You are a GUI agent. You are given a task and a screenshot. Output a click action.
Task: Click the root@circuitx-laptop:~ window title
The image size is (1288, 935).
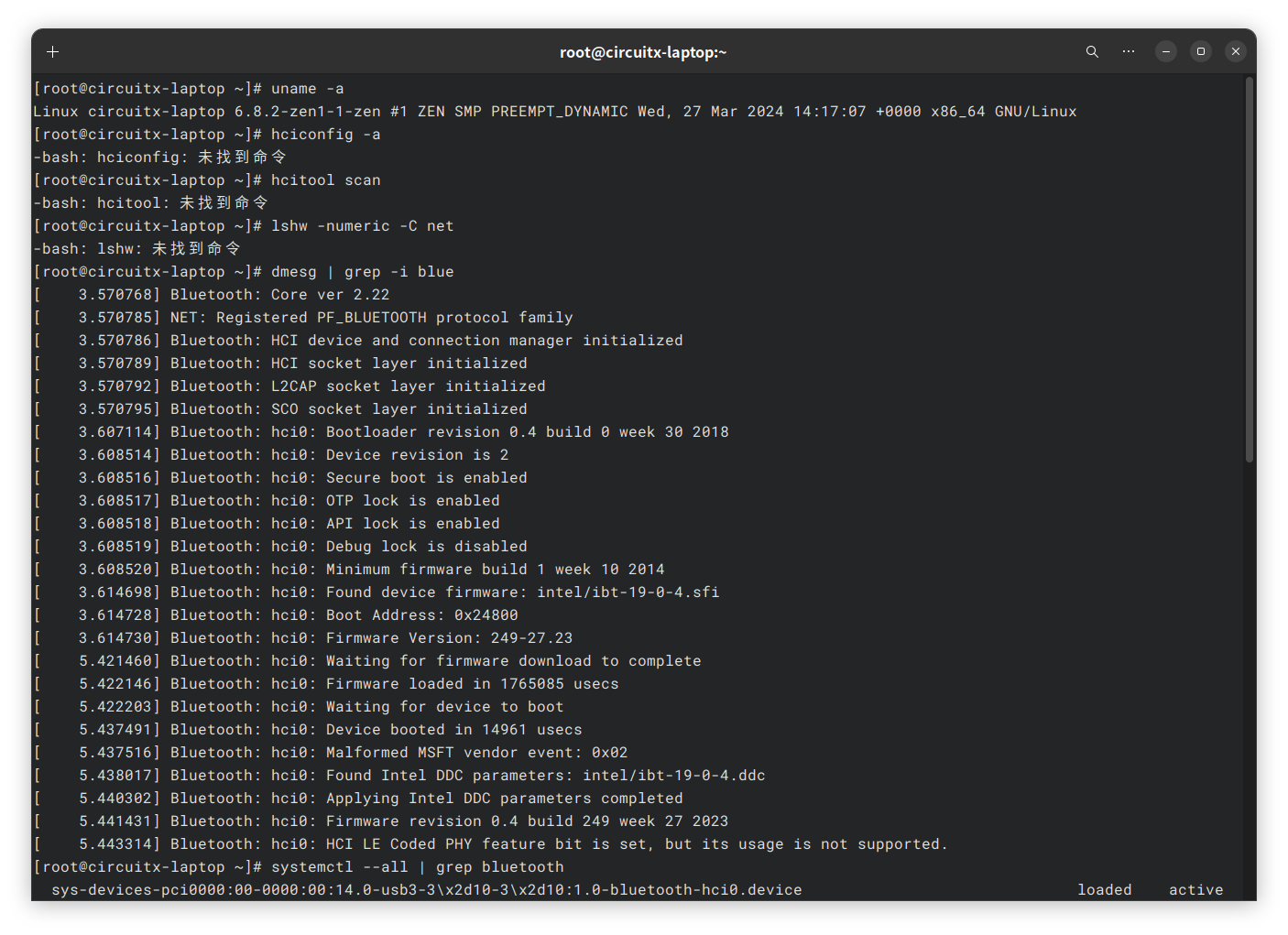[x=643, y=52]
